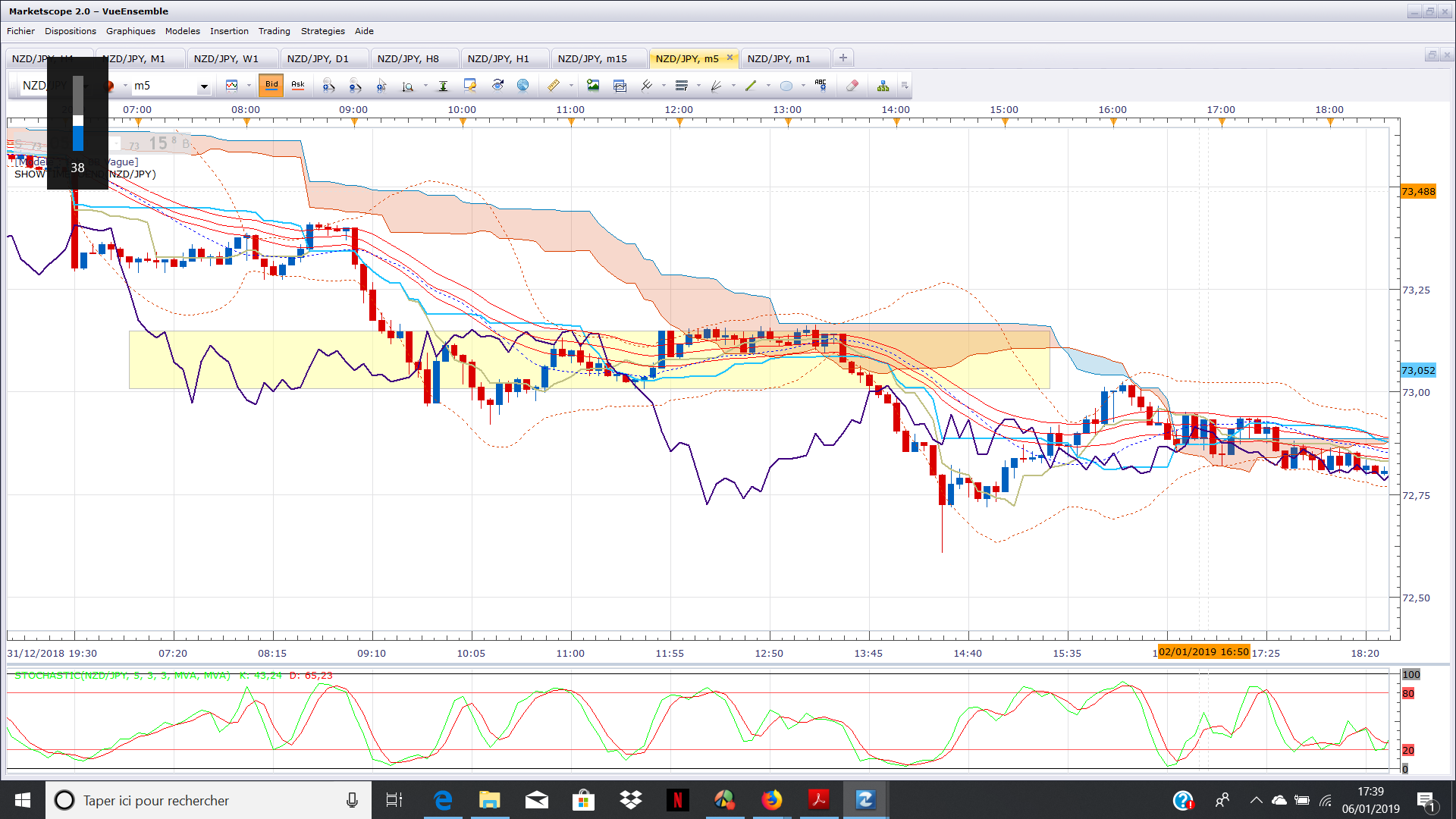Viewport: 1456px width, 819px height.
Task: Click the 73,052 current price label
Action: (1418, 370)
